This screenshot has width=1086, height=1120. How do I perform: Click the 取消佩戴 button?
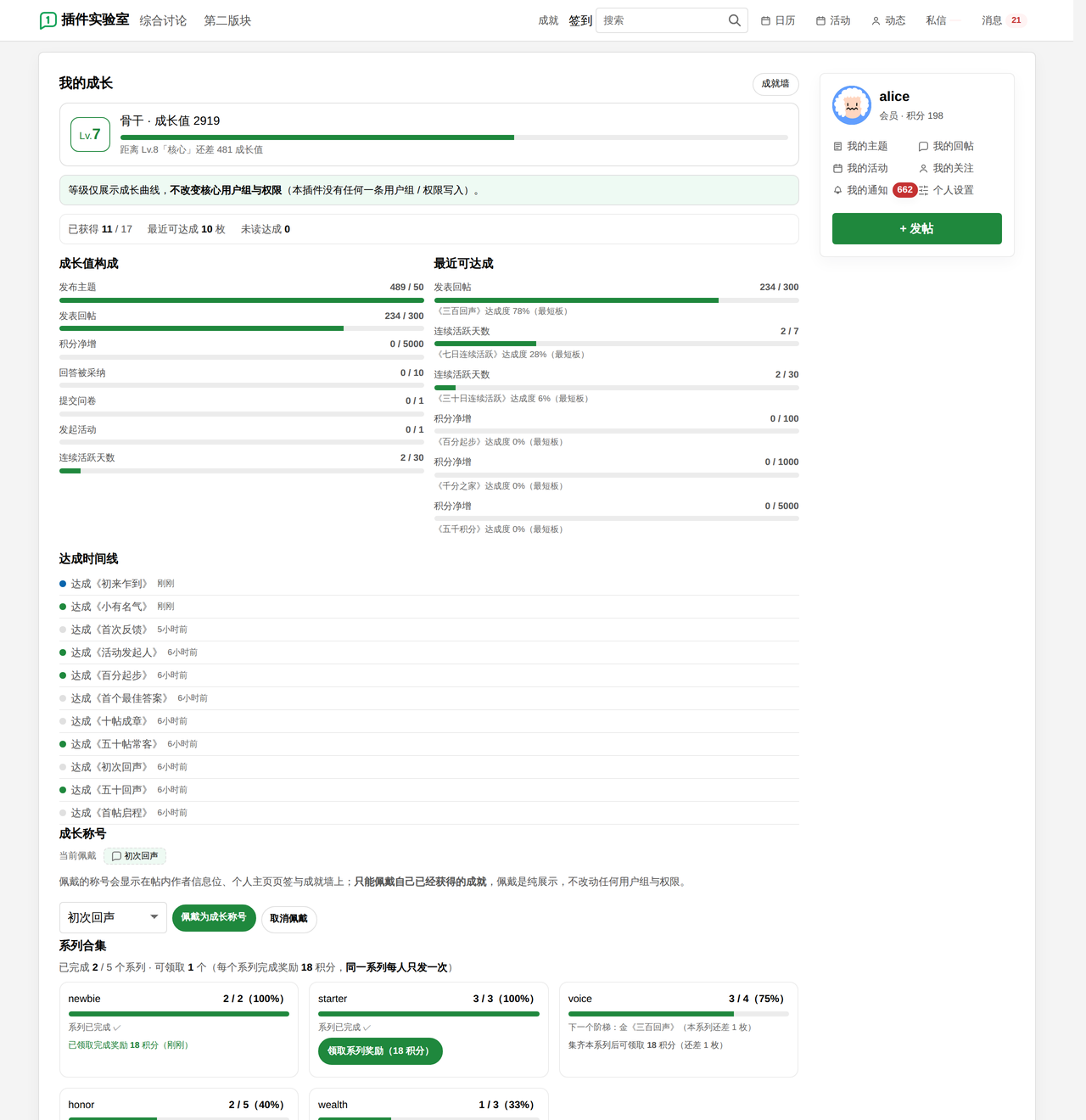(x=288, y=919)
